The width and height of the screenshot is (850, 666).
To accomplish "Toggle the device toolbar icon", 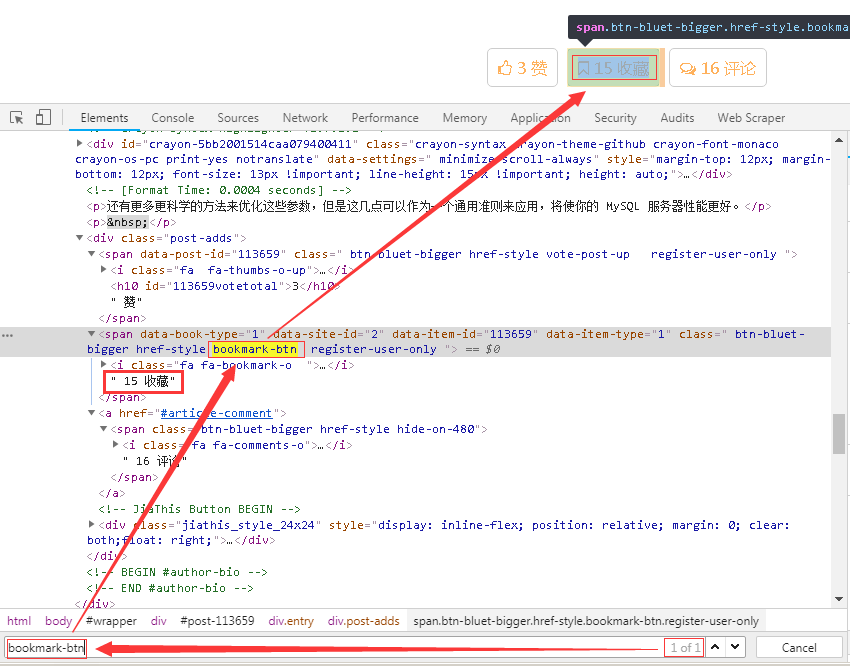I will tap(43, 118).
